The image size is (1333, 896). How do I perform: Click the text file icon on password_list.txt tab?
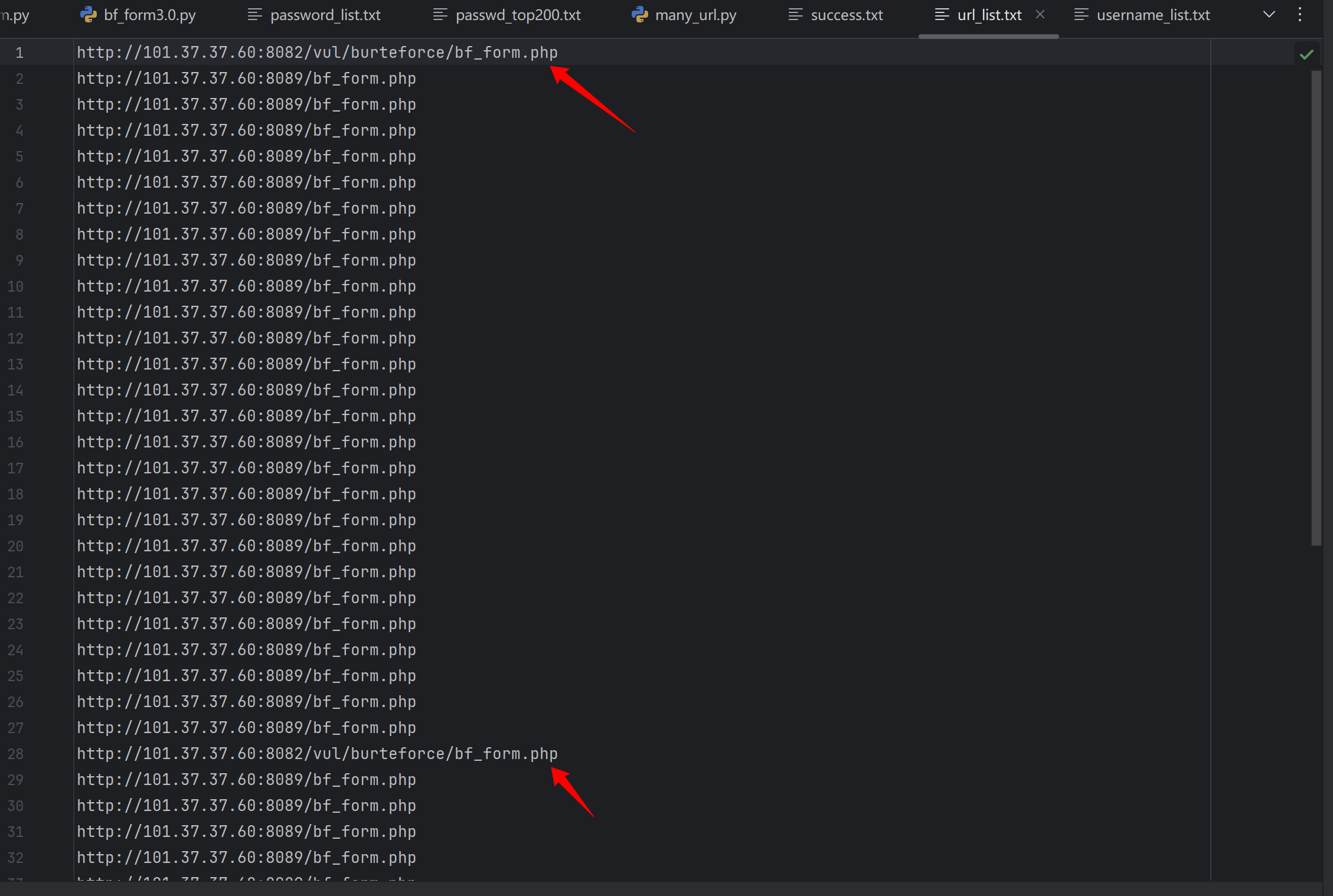tap(254, 15)
